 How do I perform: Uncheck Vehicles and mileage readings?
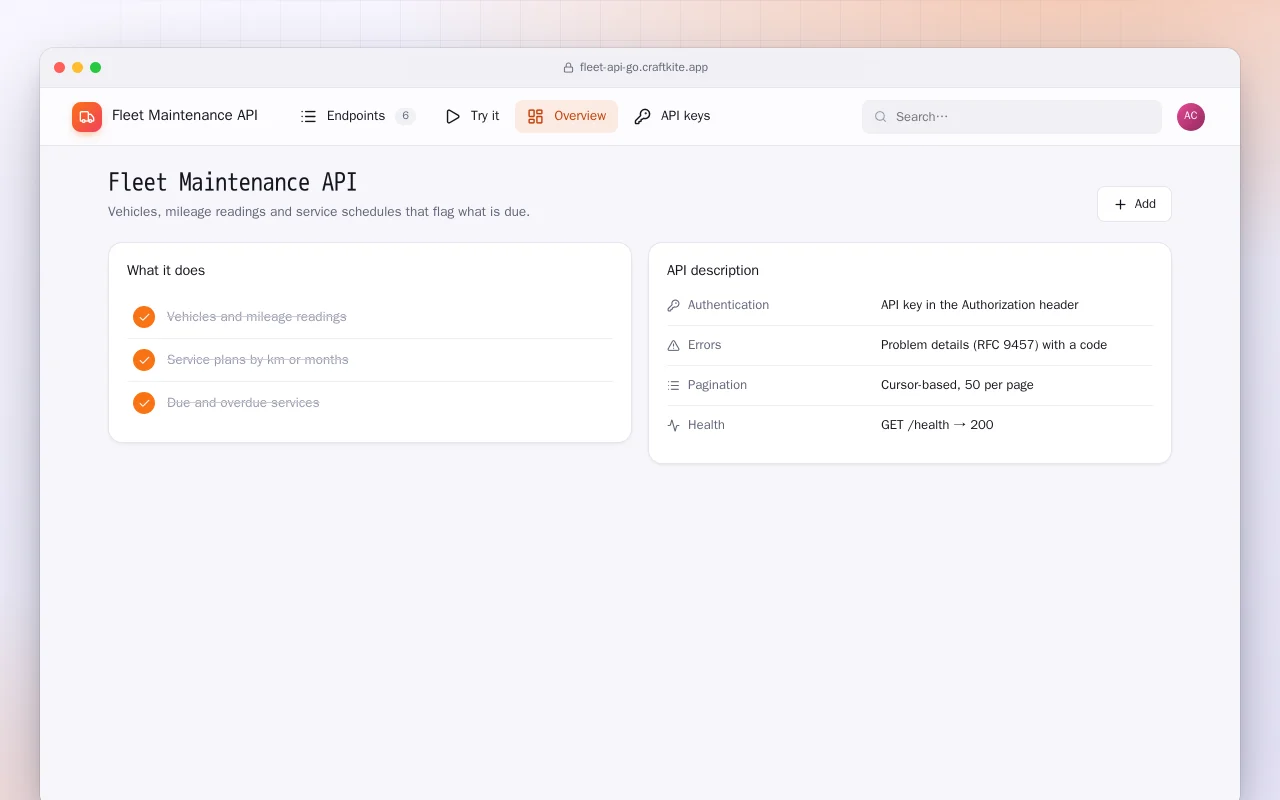click(x=144, y=317)
